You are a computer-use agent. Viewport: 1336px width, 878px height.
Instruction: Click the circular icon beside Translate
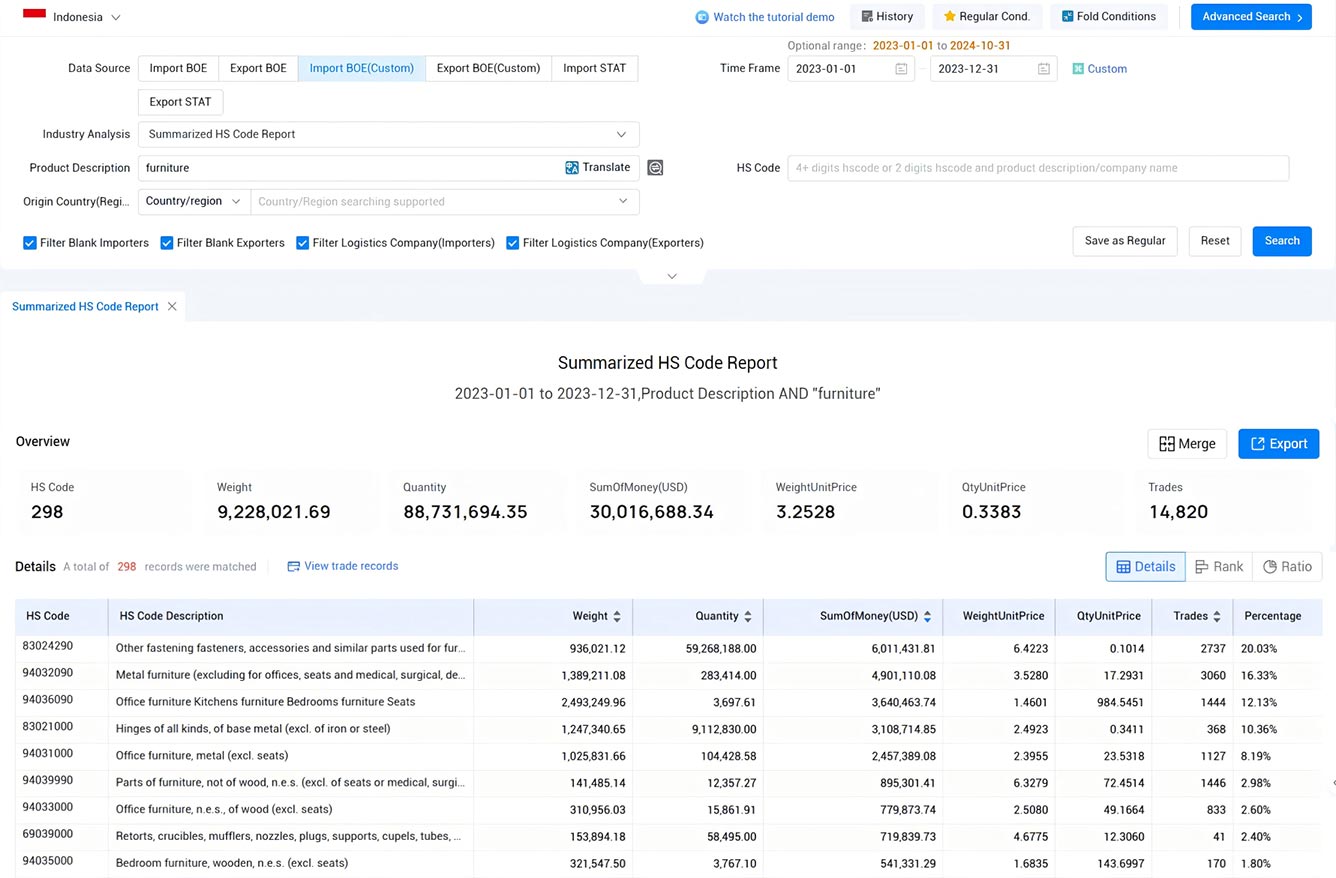coord(655,168)
